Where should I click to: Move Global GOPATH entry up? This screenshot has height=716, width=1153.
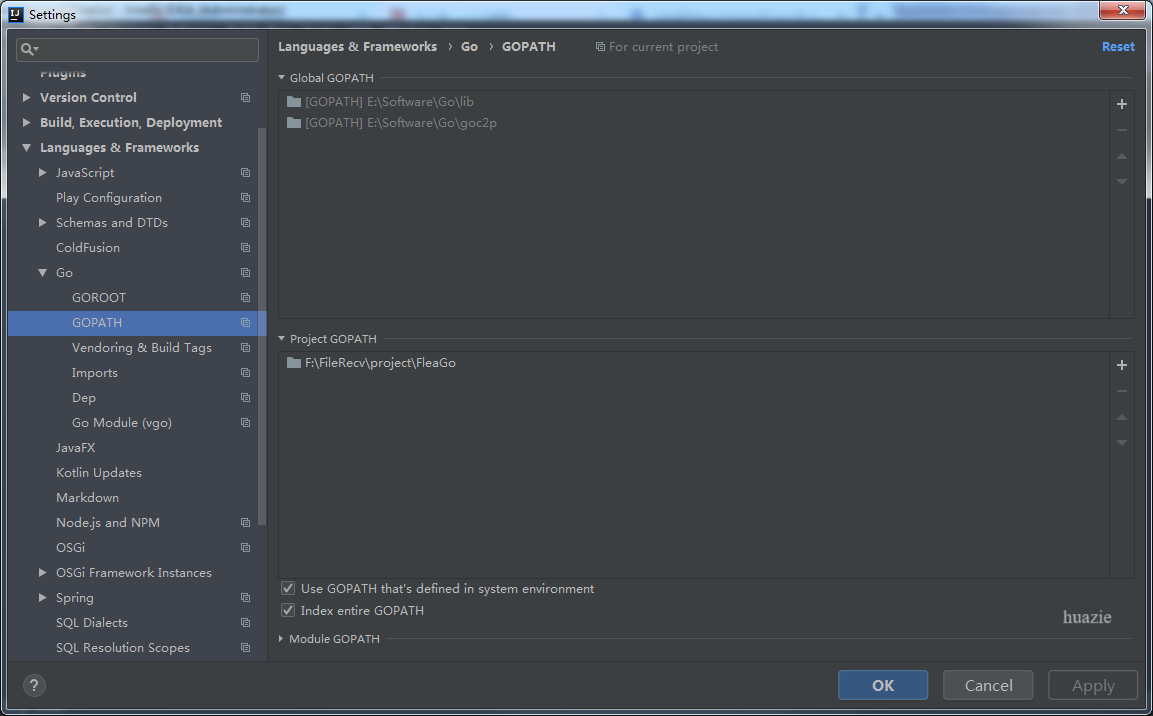coord(1121,156)
